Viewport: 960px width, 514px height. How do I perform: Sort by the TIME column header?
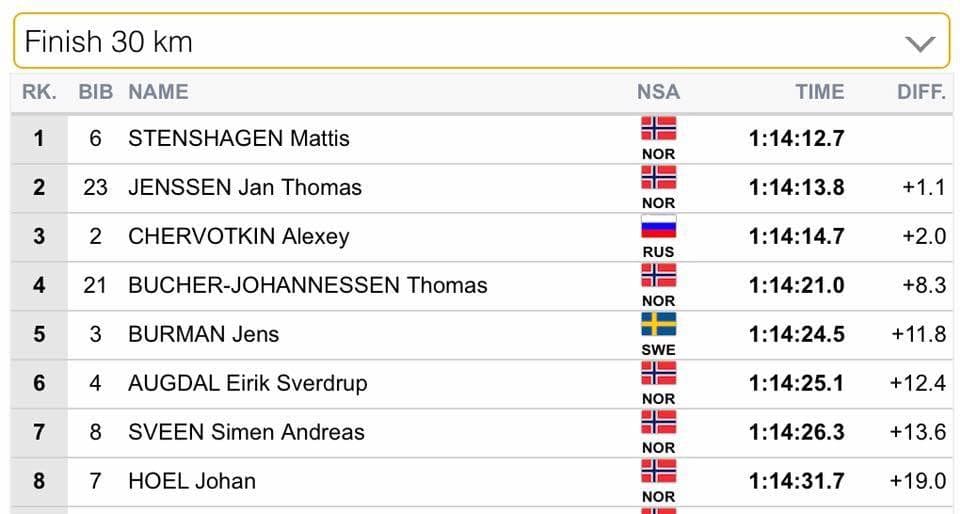point(820,92)
